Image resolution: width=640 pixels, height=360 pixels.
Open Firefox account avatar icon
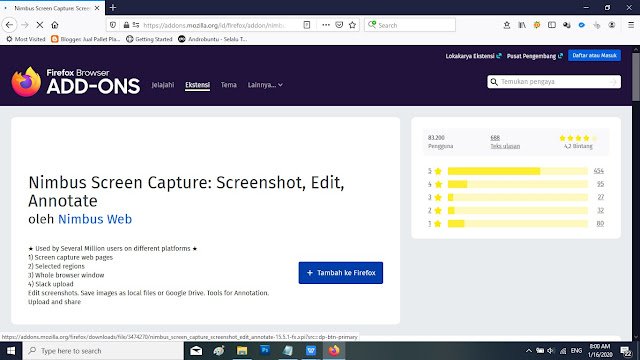point(612,25)
